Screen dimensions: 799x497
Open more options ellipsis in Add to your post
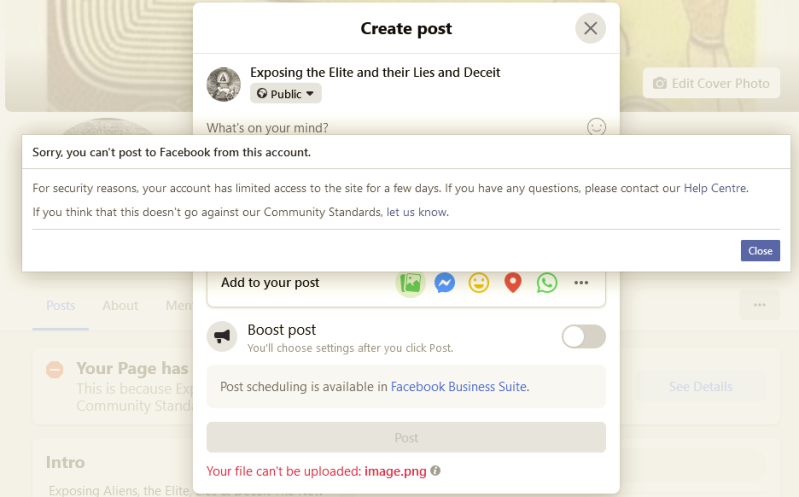click(x=581, y=283)
